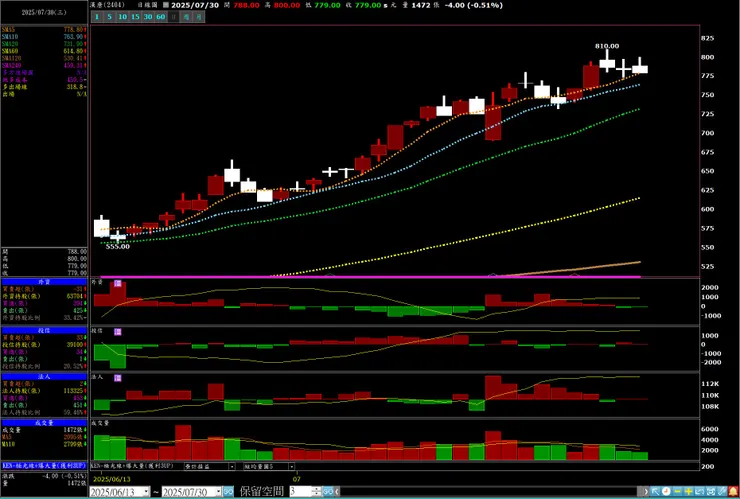Image resolution: width=740 pixels, height=499 pixels.
Task: Click the SMA120 legend row
Action: [44, 58]
